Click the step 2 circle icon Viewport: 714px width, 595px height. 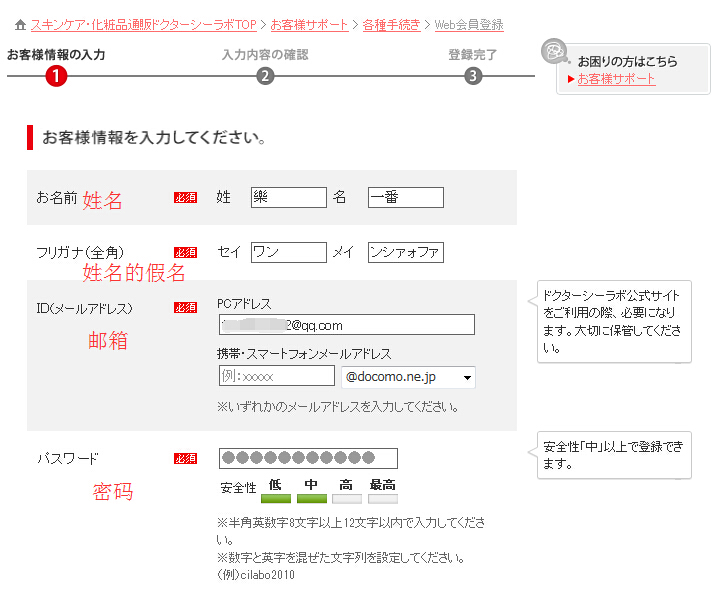click(265, 77)
